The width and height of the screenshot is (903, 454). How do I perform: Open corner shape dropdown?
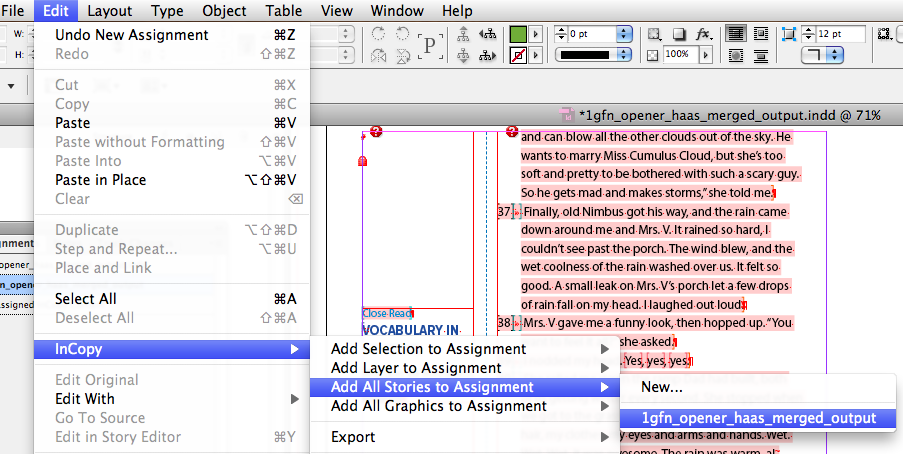(834, 55)
